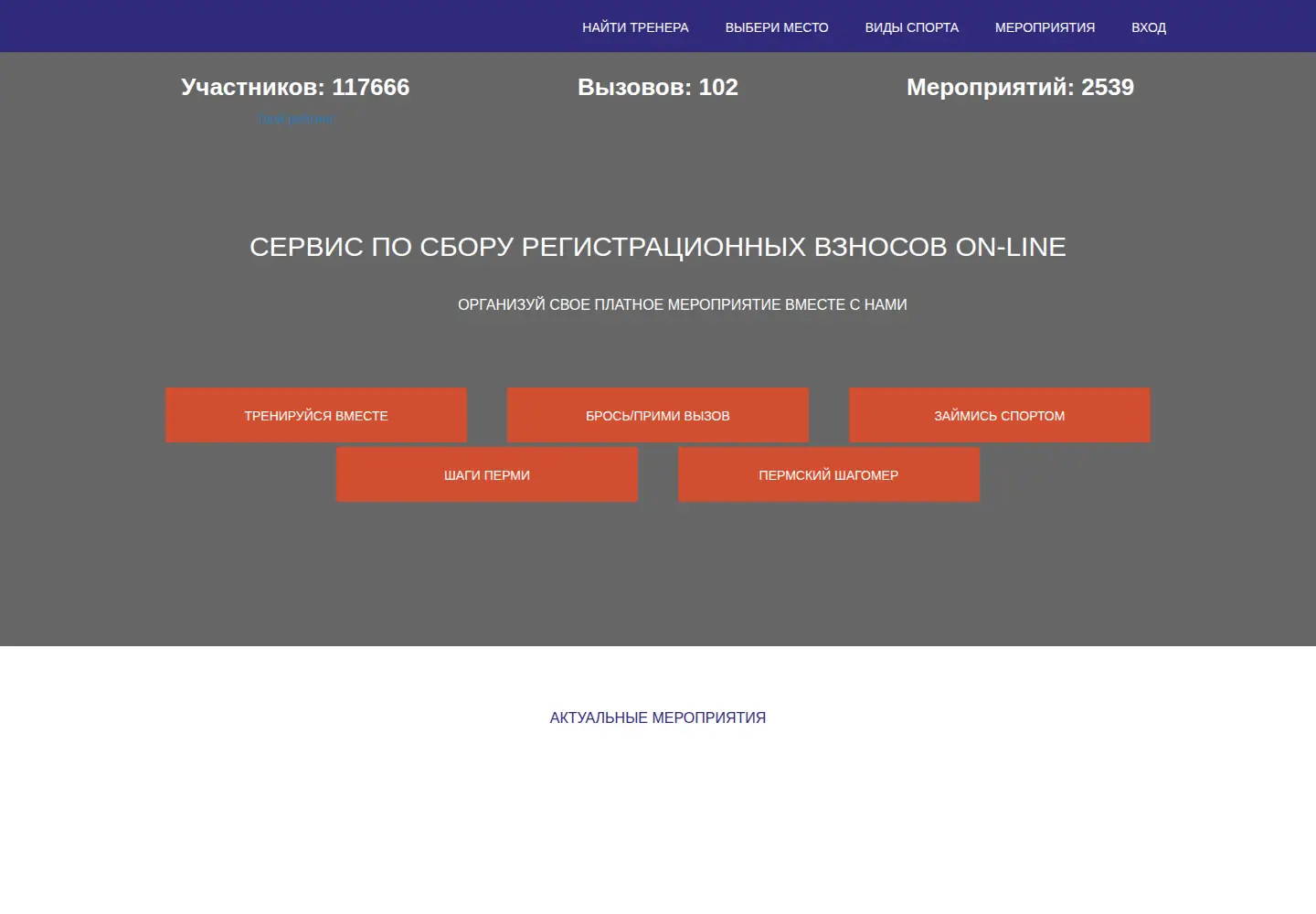Viewport: 1316px width, 914px height.
Task: Click the ШАГИ ПЕРМИ button
Action: 487,474
